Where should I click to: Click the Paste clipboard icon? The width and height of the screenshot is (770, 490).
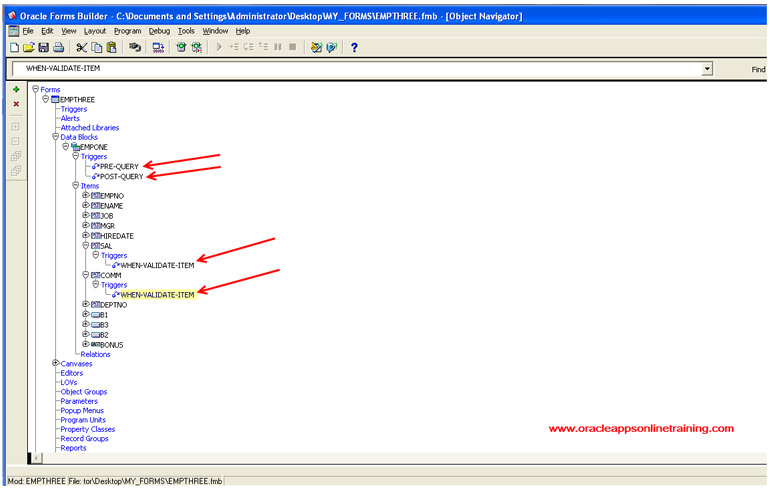tap(111, 48)
